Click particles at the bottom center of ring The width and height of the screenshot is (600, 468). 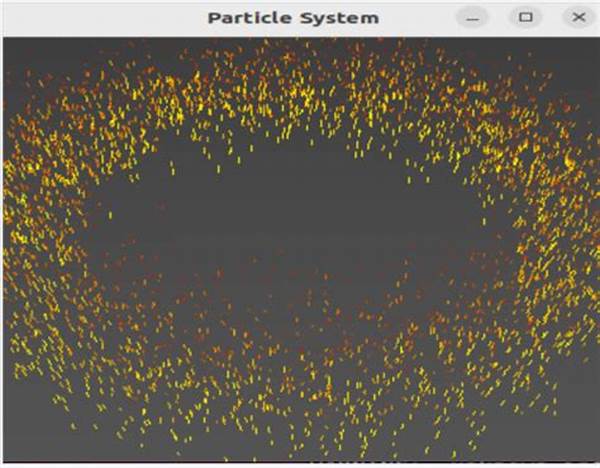[300, 400]
